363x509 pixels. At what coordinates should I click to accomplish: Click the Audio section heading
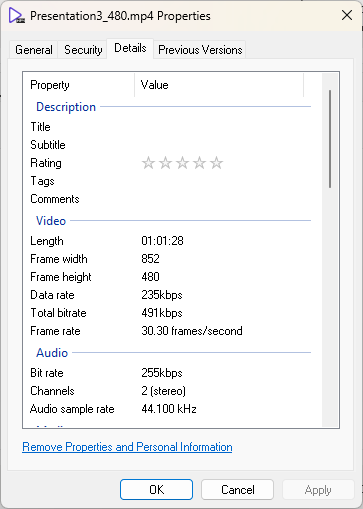(x=52, y=353)
